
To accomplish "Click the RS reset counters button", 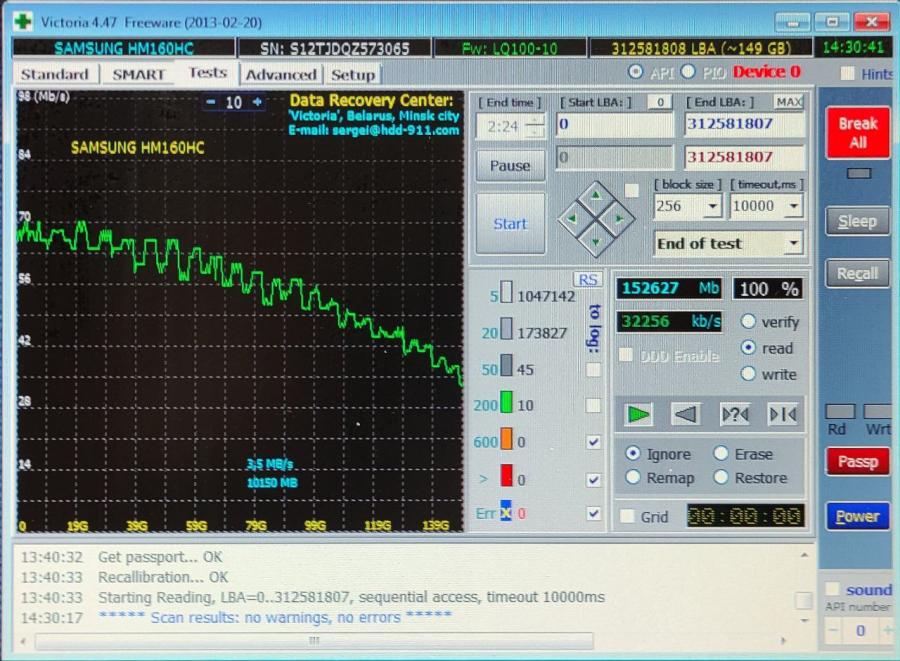I will coord(588,280).
